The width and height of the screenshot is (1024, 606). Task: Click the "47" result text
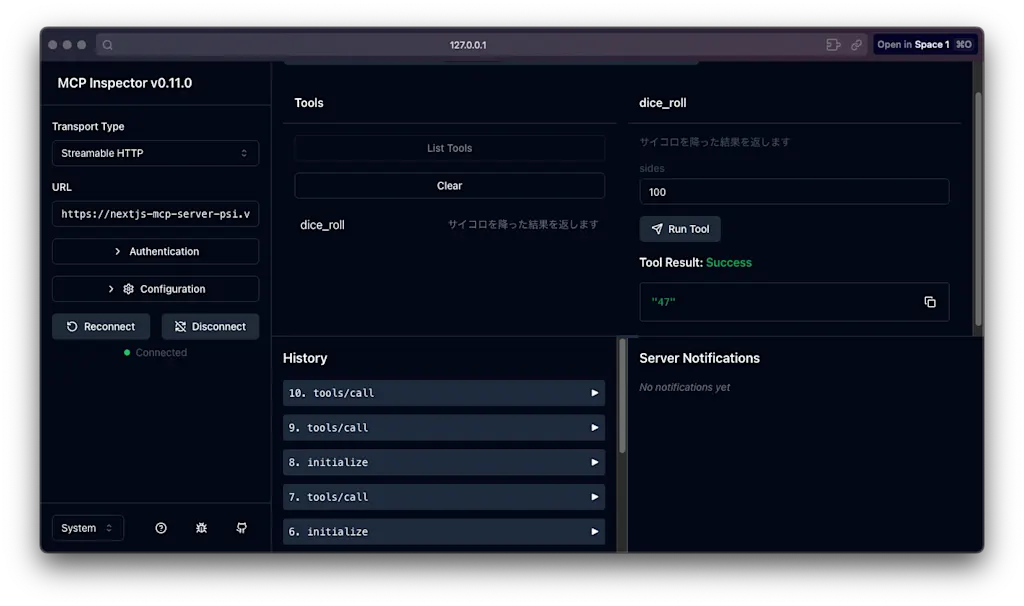[x=663, y=302]
